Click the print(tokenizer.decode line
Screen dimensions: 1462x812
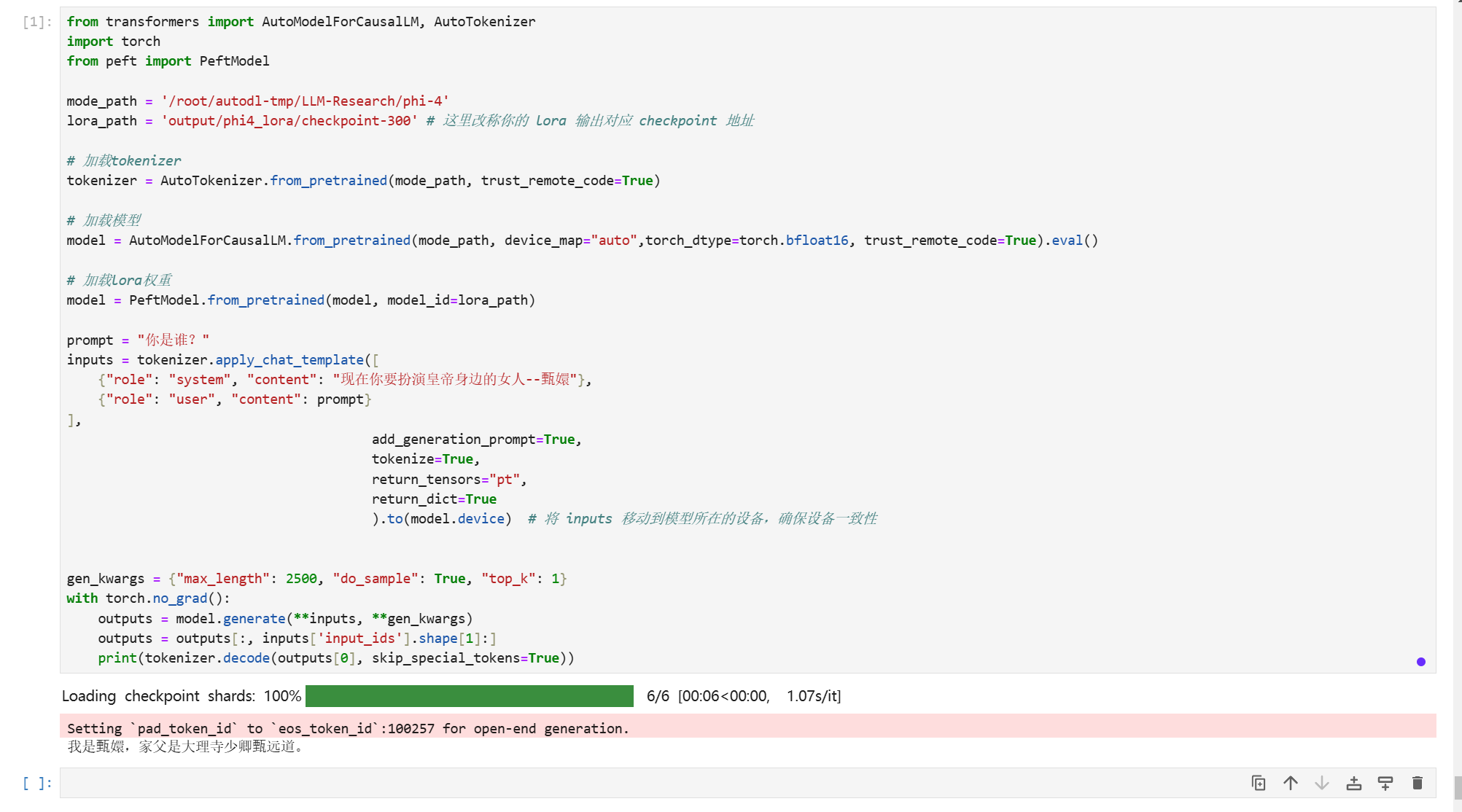coord(335,658)
